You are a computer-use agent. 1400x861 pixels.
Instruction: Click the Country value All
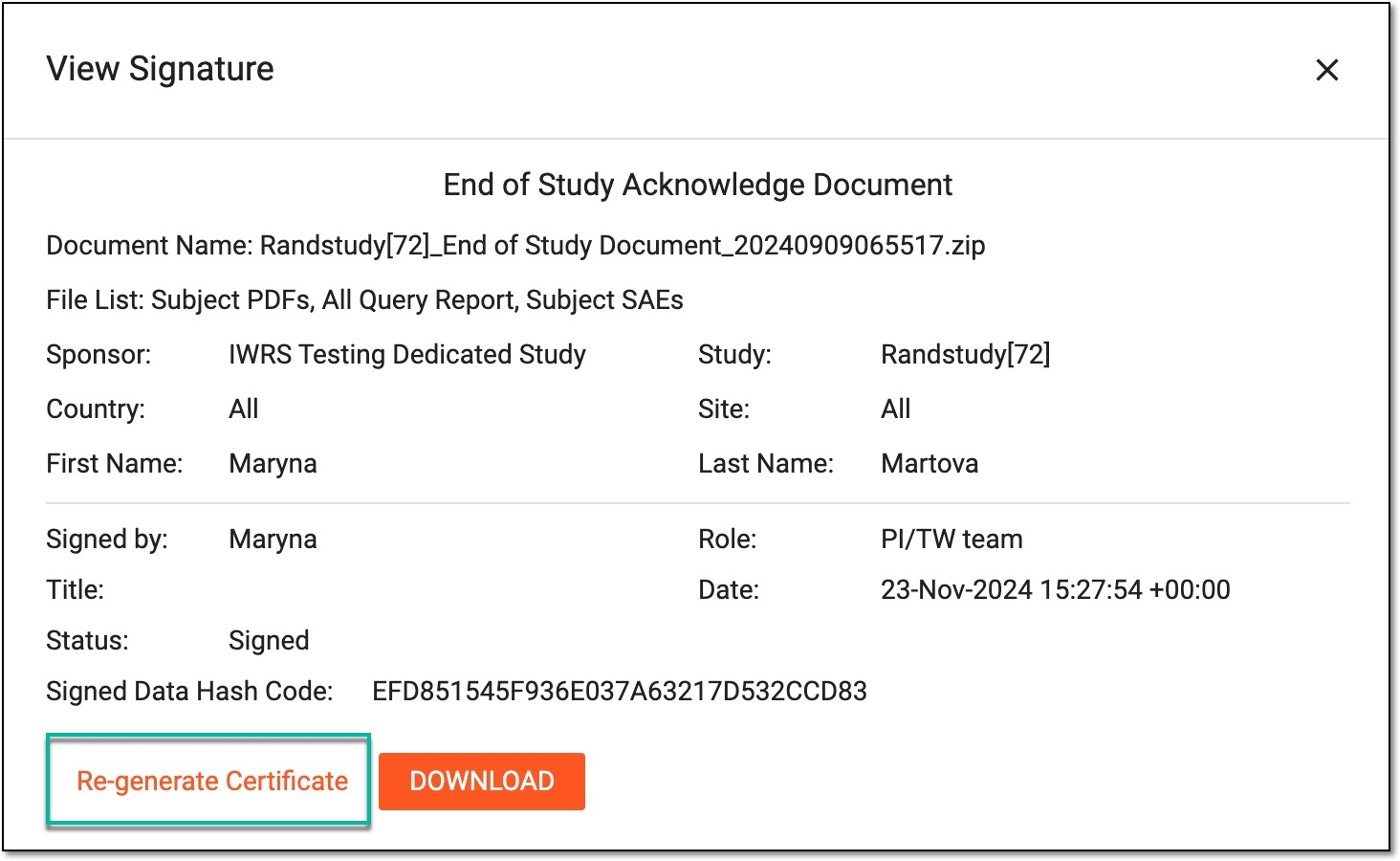244,408
